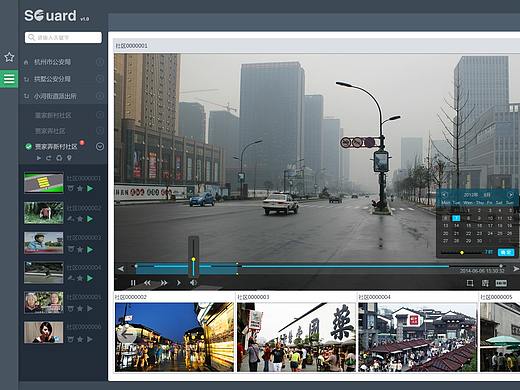This screenshot has height=390, width=520.
Task: Click camera type icon for 社区0000004
Action: [70, 278]
